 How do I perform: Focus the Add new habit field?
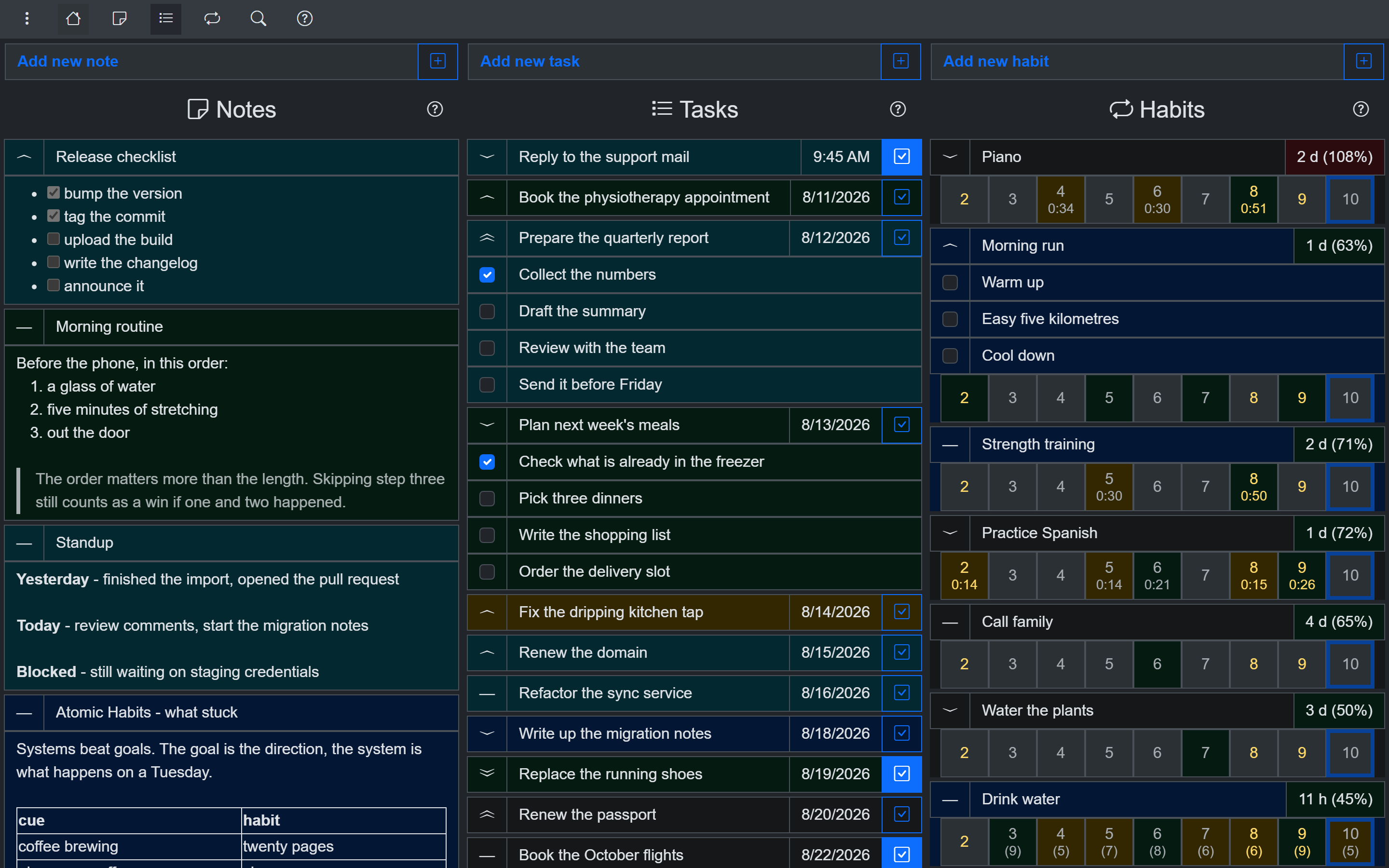[x=1137, y=61]
